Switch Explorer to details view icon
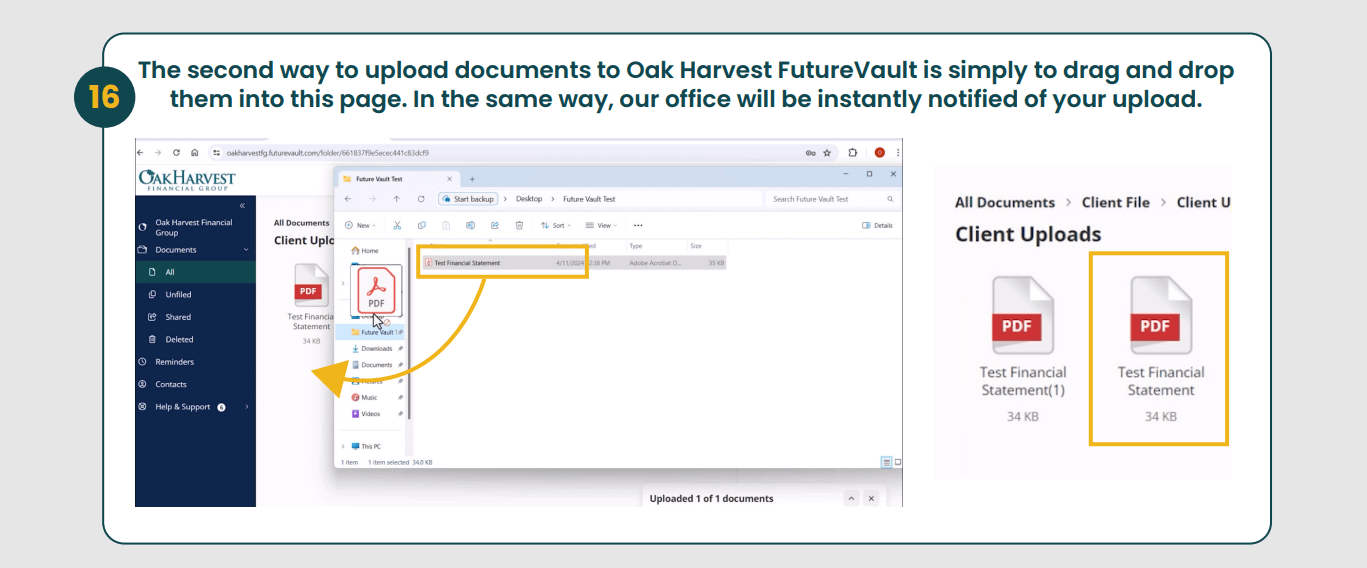1367x568 pixels. coord(887,462)
